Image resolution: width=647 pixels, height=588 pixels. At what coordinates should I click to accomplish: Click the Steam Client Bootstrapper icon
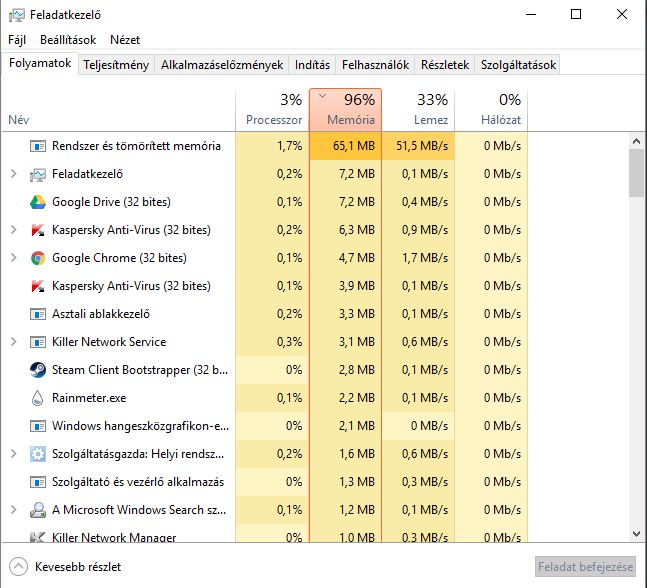point(38,370)
